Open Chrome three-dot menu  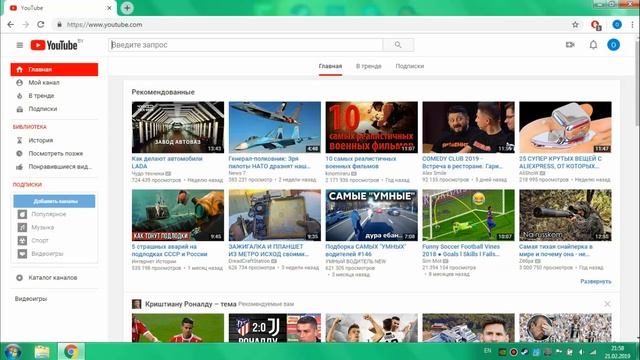pos(632,24)
